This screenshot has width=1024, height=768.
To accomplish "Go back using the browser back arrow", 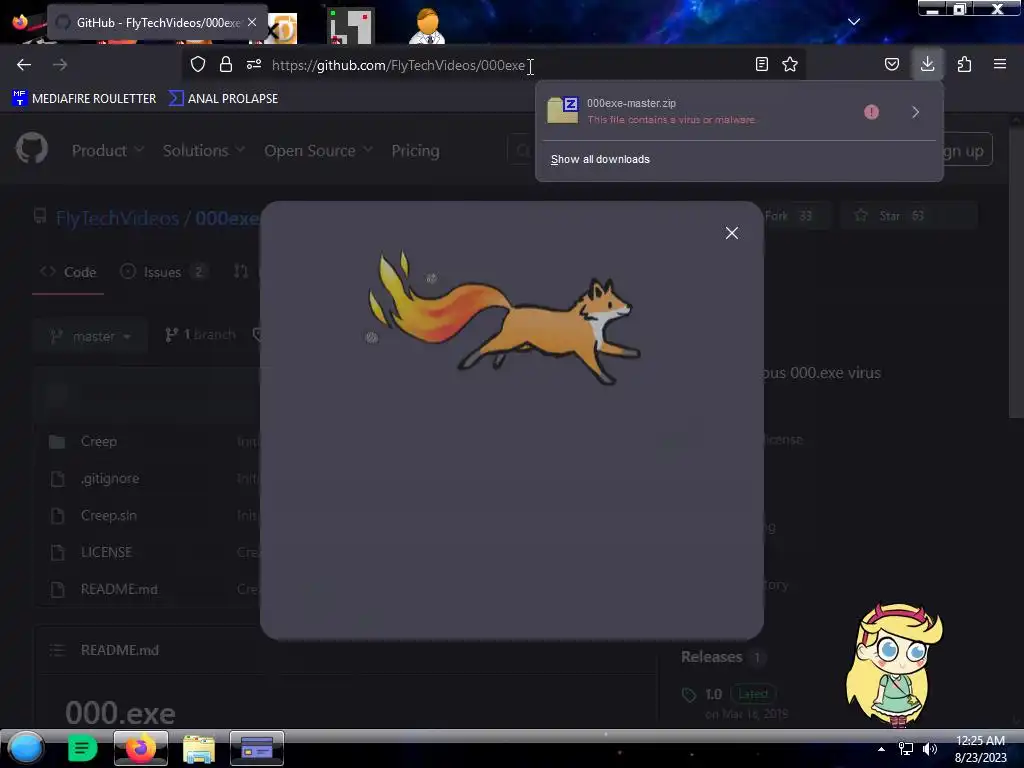I will pos(24,65).
